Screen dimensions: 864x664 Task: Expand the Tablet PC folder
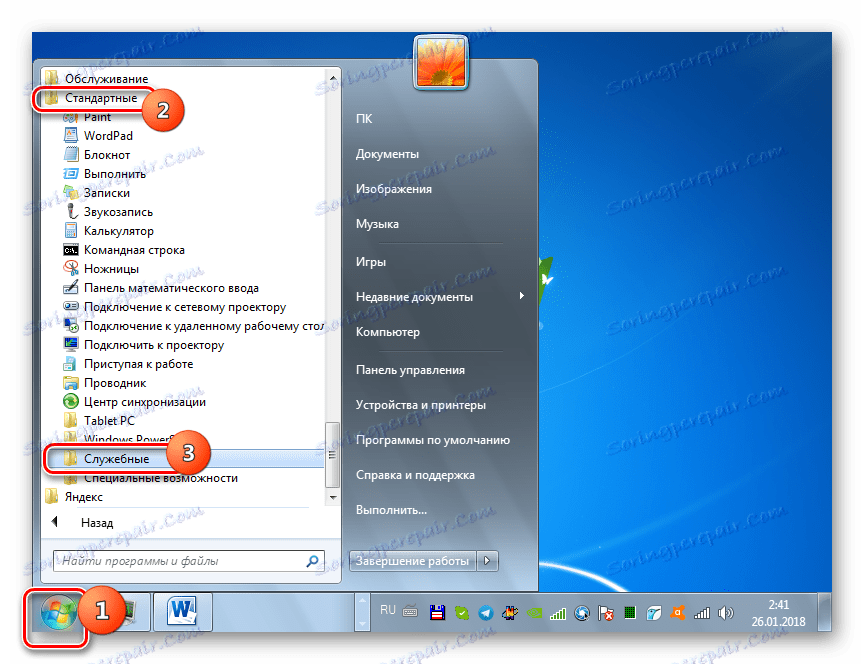[x=109, y=421]
